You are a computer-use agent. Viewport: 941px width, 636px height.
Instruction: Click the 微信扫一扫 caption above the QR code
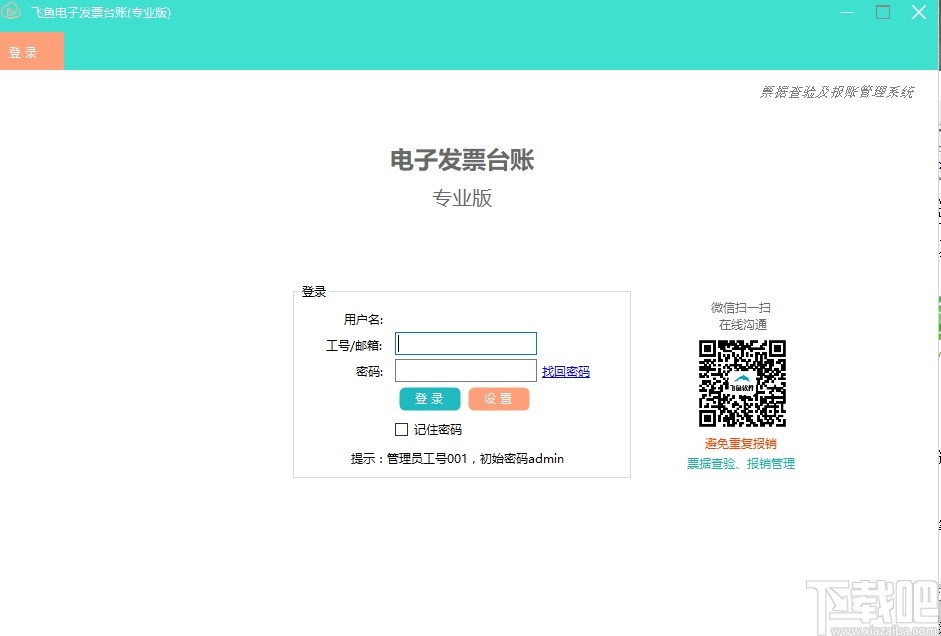pyautogui.click(x=741, y=307)
